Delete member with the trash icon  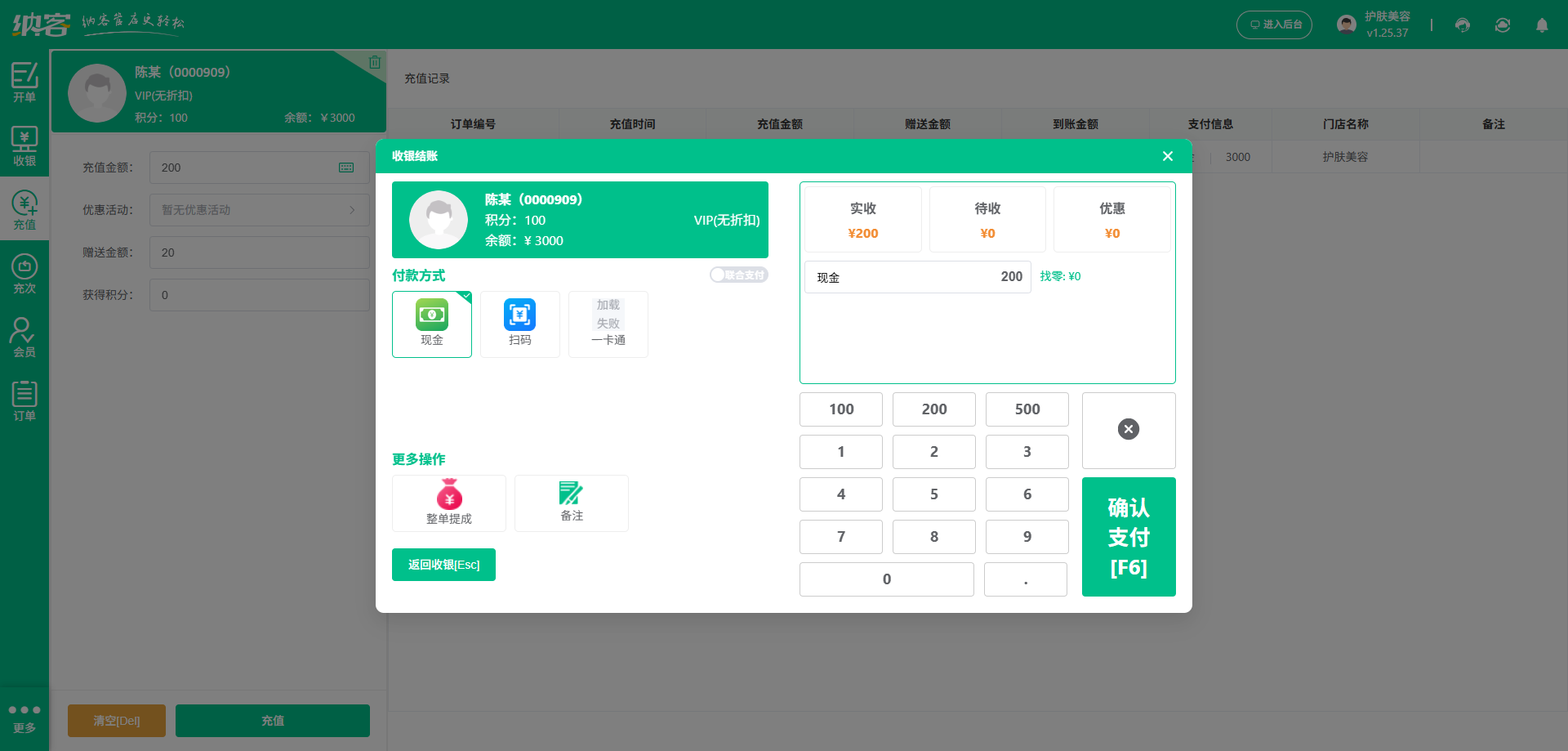point(375,62)
